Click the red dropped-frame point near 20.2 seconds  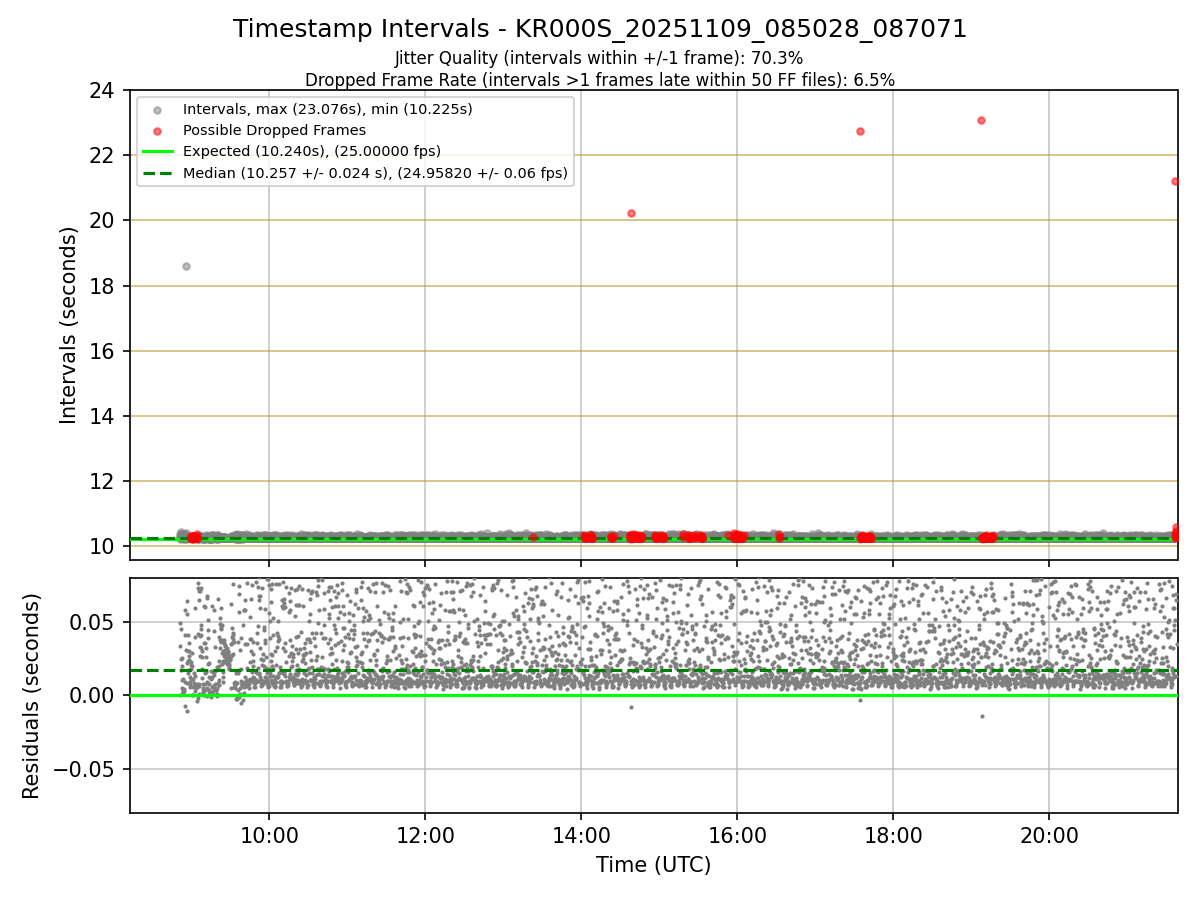[x=631, y=213]
